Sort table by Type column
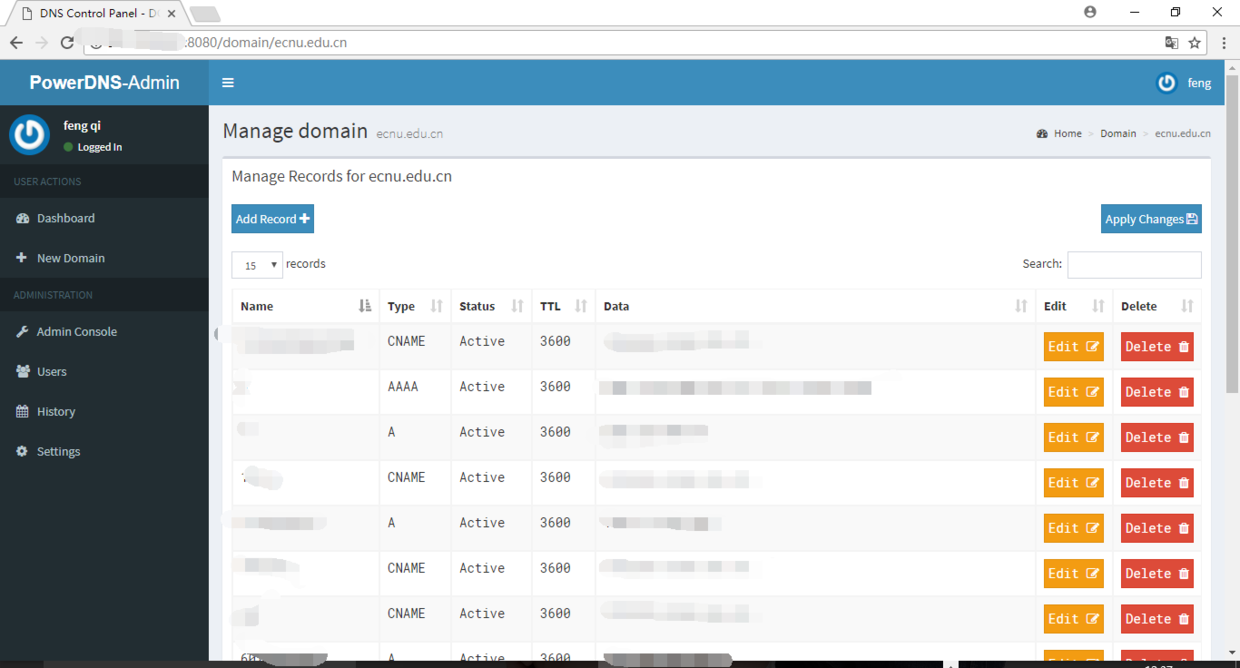Image resolution: width=1240 pixels, height=668 pixels. (x=415, y=306)
